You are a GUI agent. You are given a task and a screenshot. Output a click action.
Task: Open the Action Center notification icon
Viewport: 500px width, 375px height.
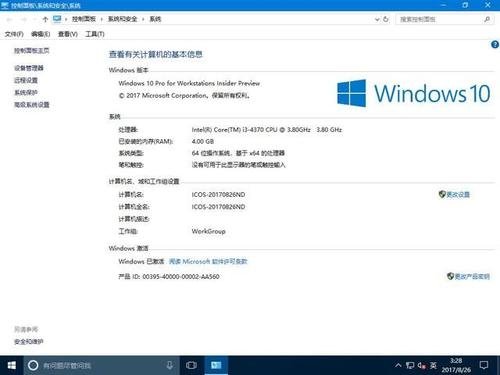(484, 365)
